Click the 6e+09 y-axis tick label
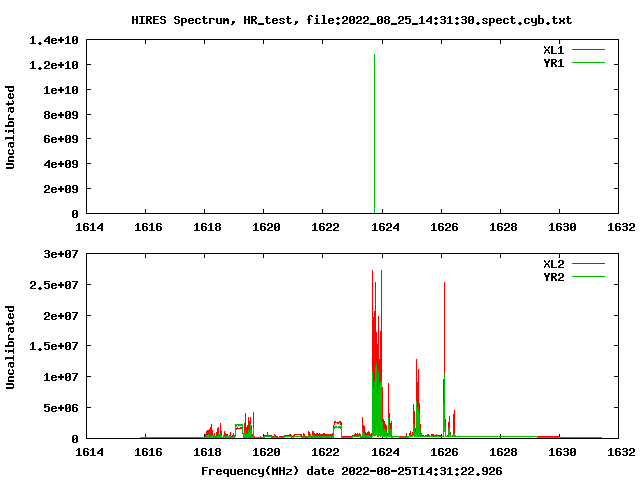Image resolution: width=640 pixels, height=480 pixels. [61, 139]
